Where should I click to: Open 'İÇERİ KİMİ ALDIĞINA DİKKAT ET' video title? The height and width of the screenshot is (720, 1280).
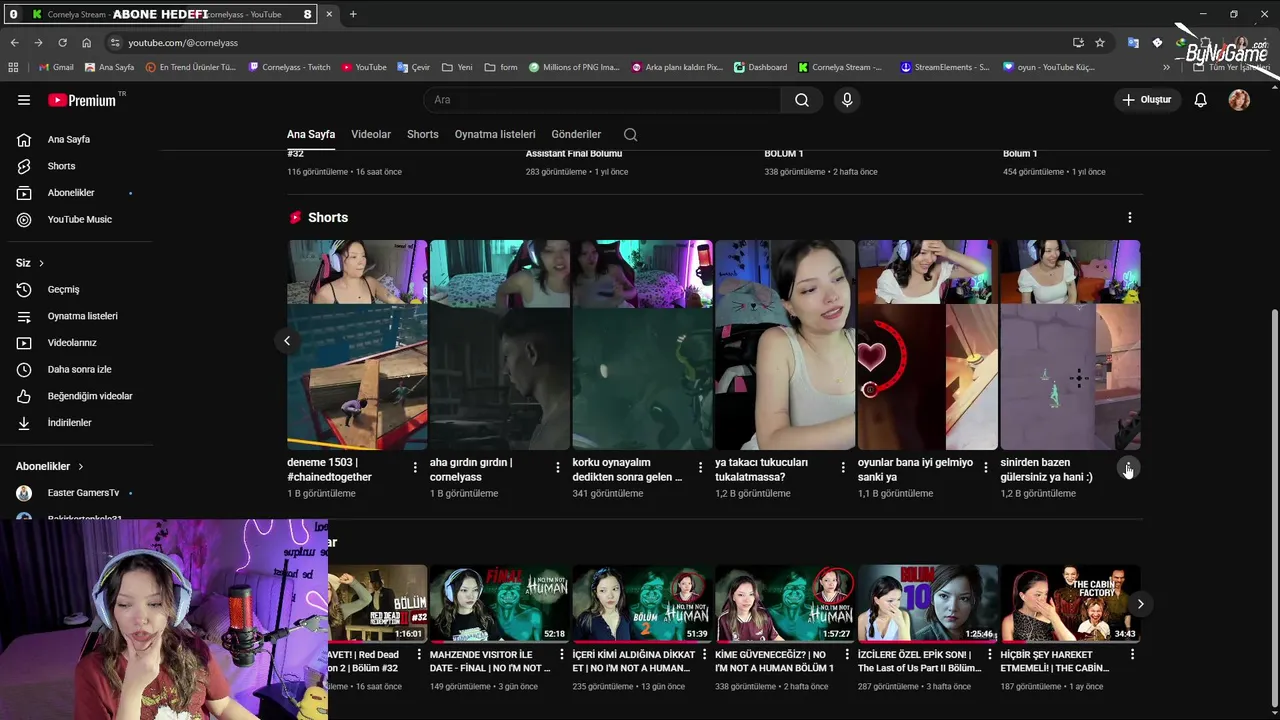point(633,661)
